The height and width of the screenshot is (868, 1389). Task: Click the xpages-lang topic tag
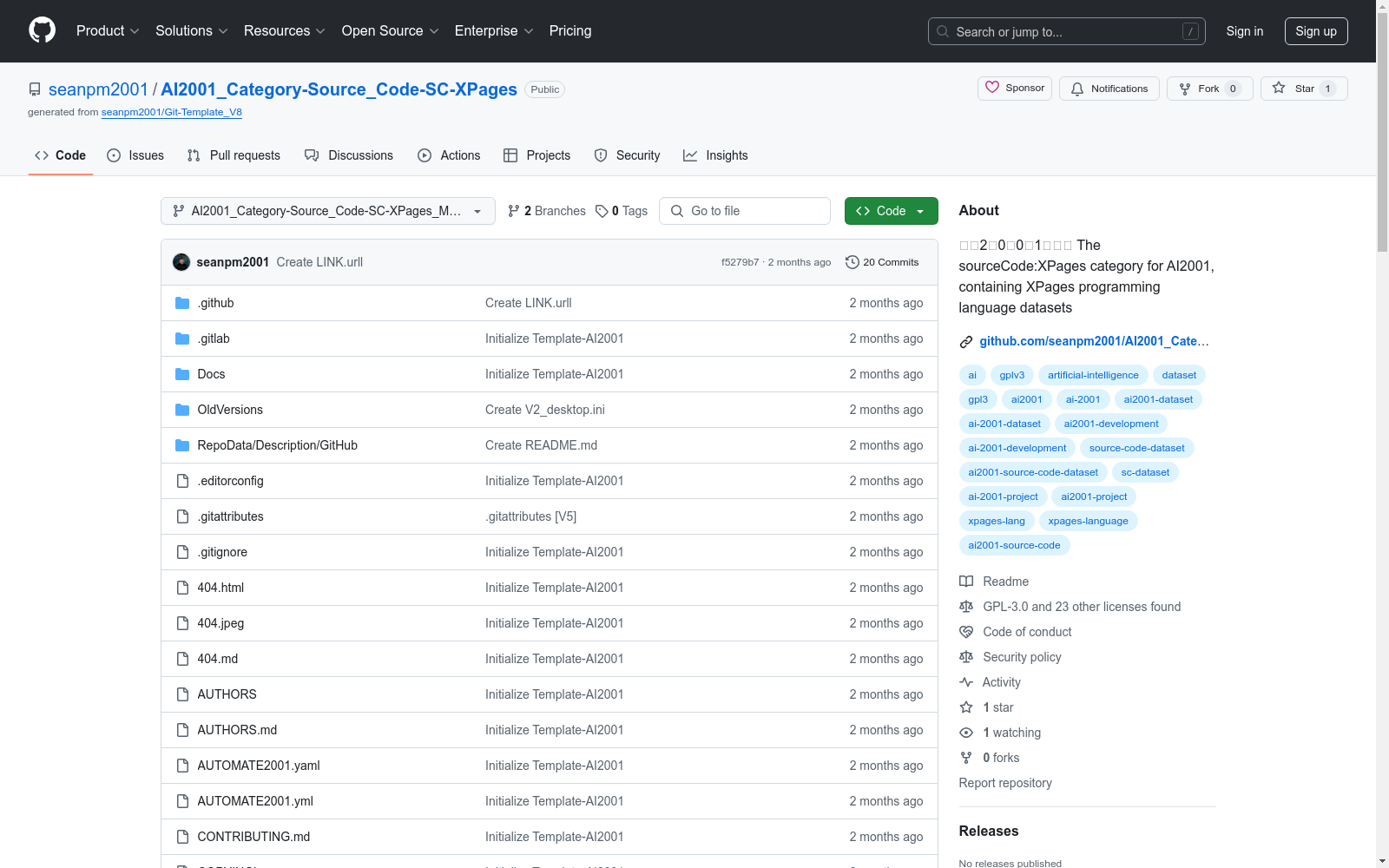[996, 521]
